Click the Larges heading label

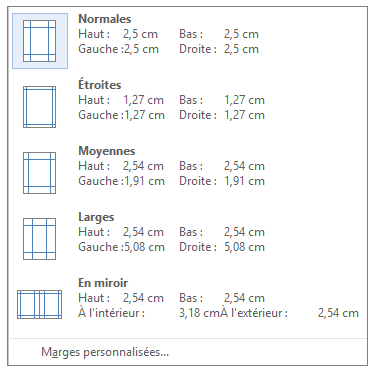[x=96, y=217]
